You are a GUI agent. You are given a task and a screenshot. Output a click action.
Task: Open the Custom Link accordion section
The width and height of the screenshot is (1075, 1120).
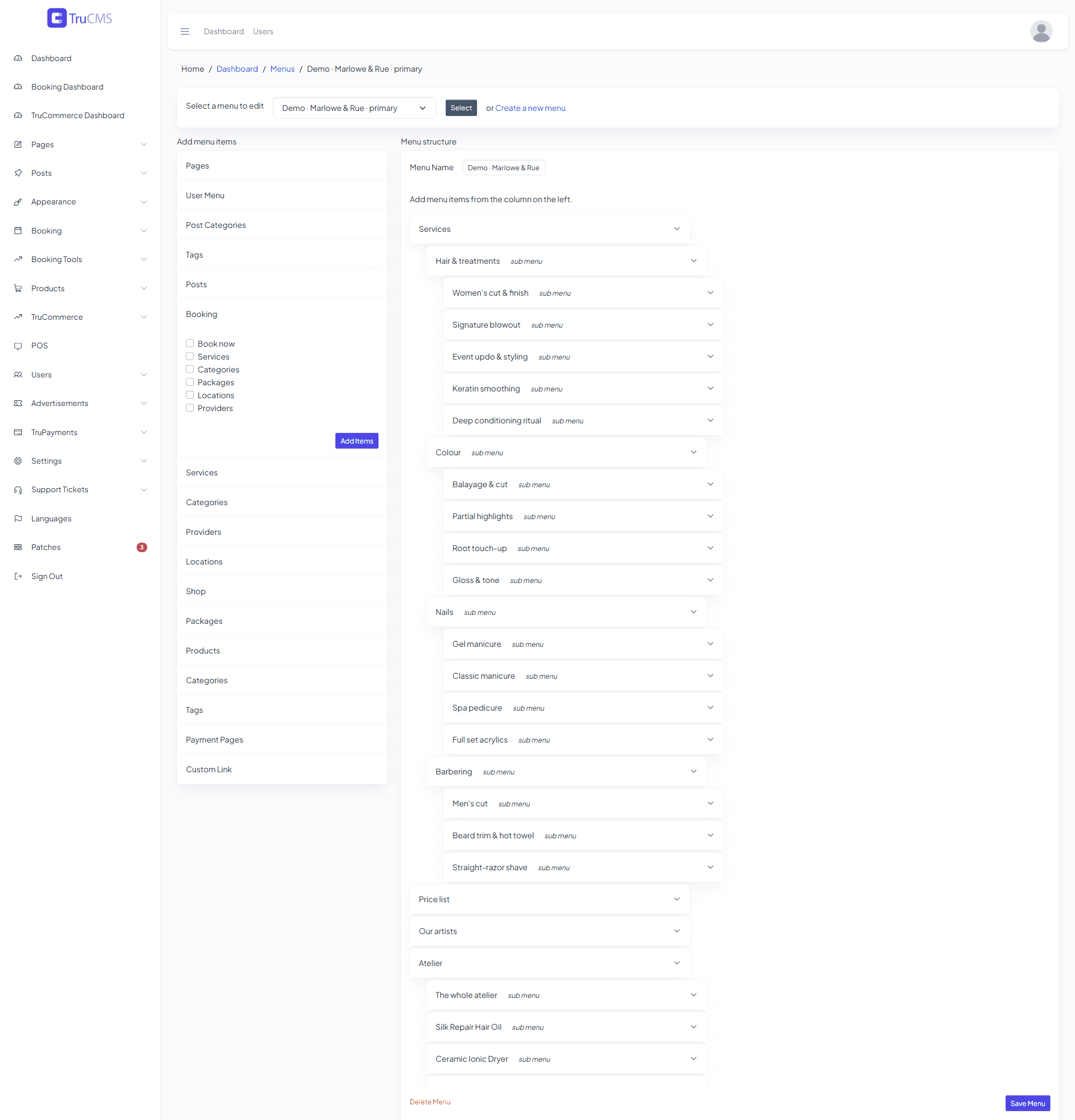pyautogui.click(x=282, y=769)
